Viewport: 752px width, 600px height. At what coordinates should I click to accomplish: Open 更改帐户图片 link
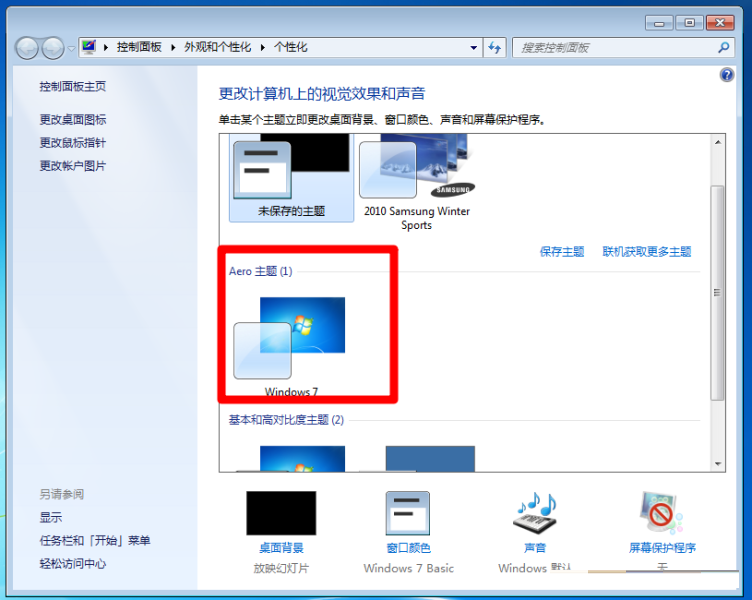coord(72,165)
